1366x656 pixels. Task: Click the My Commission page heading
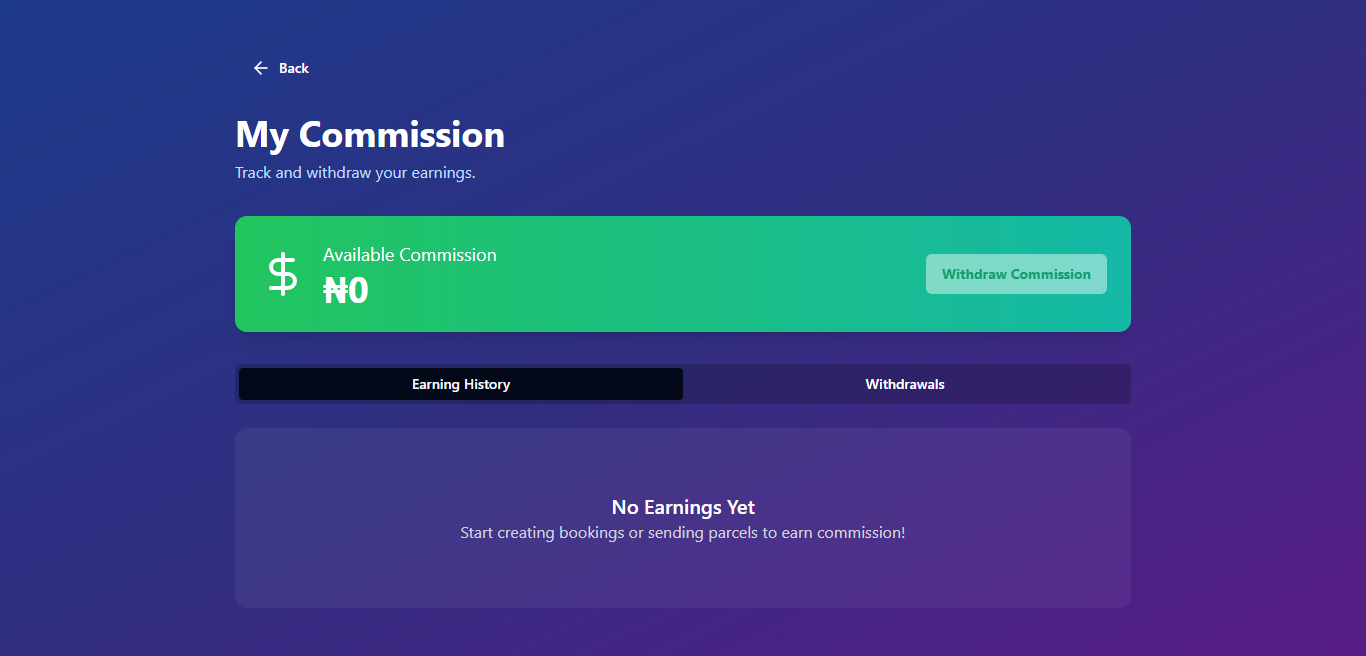coord(370,135)
